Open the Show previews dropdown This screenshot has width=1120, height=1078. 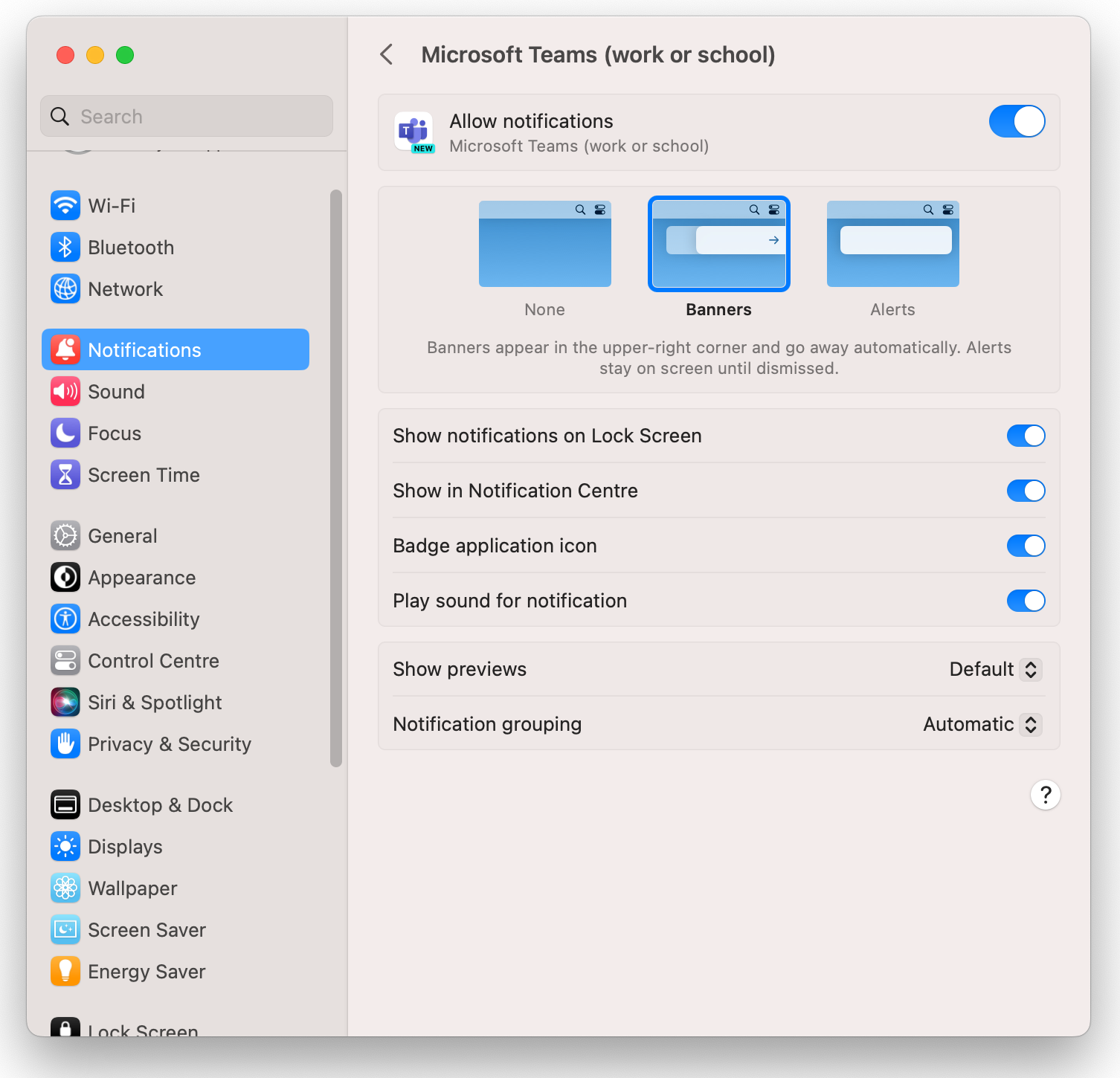pos(995,669)
